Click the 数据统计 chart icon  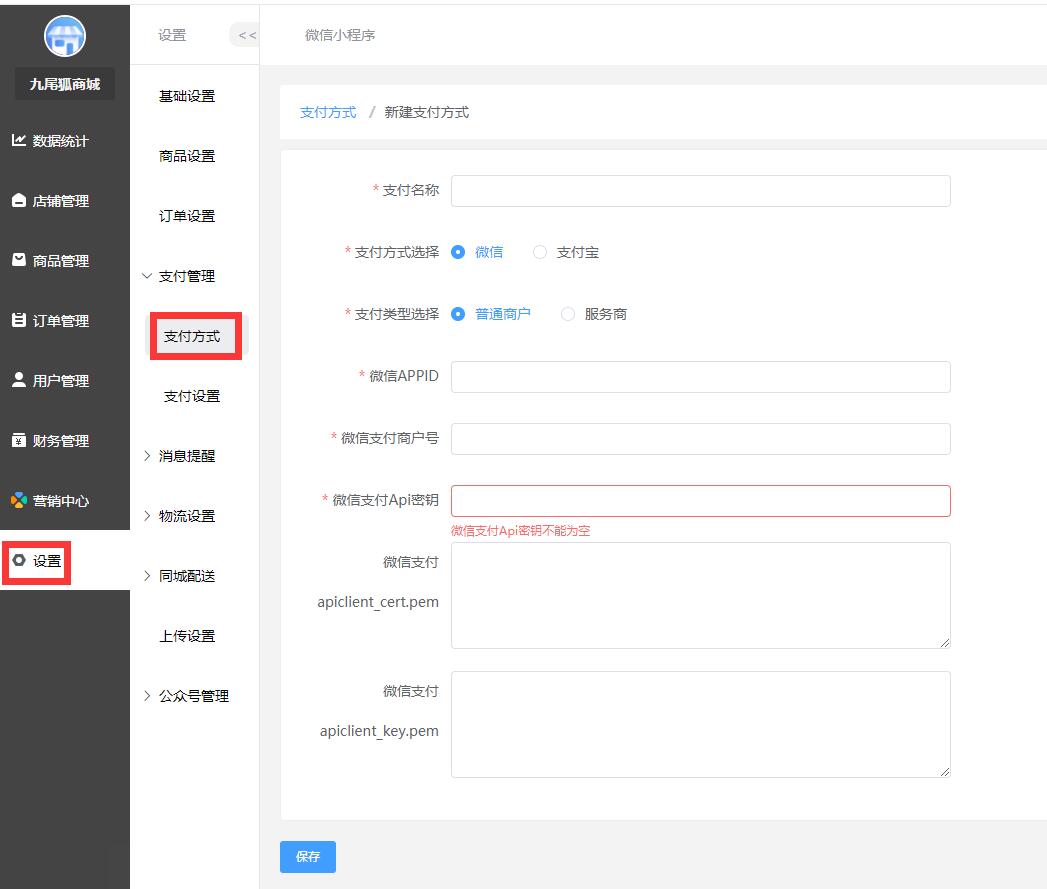19,140
